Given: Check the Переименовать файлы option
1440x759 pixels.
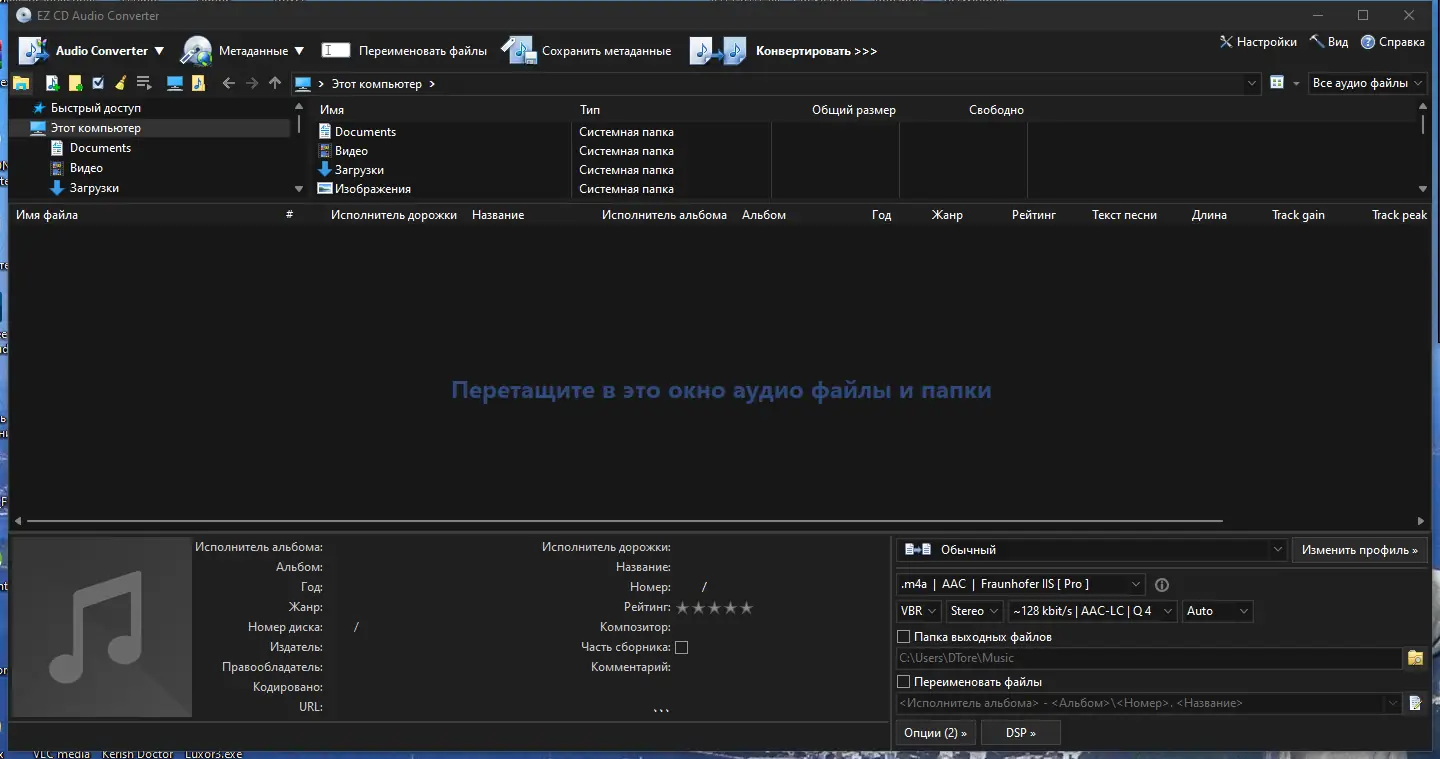Looking at the screenshot, I should click(903, 681).
